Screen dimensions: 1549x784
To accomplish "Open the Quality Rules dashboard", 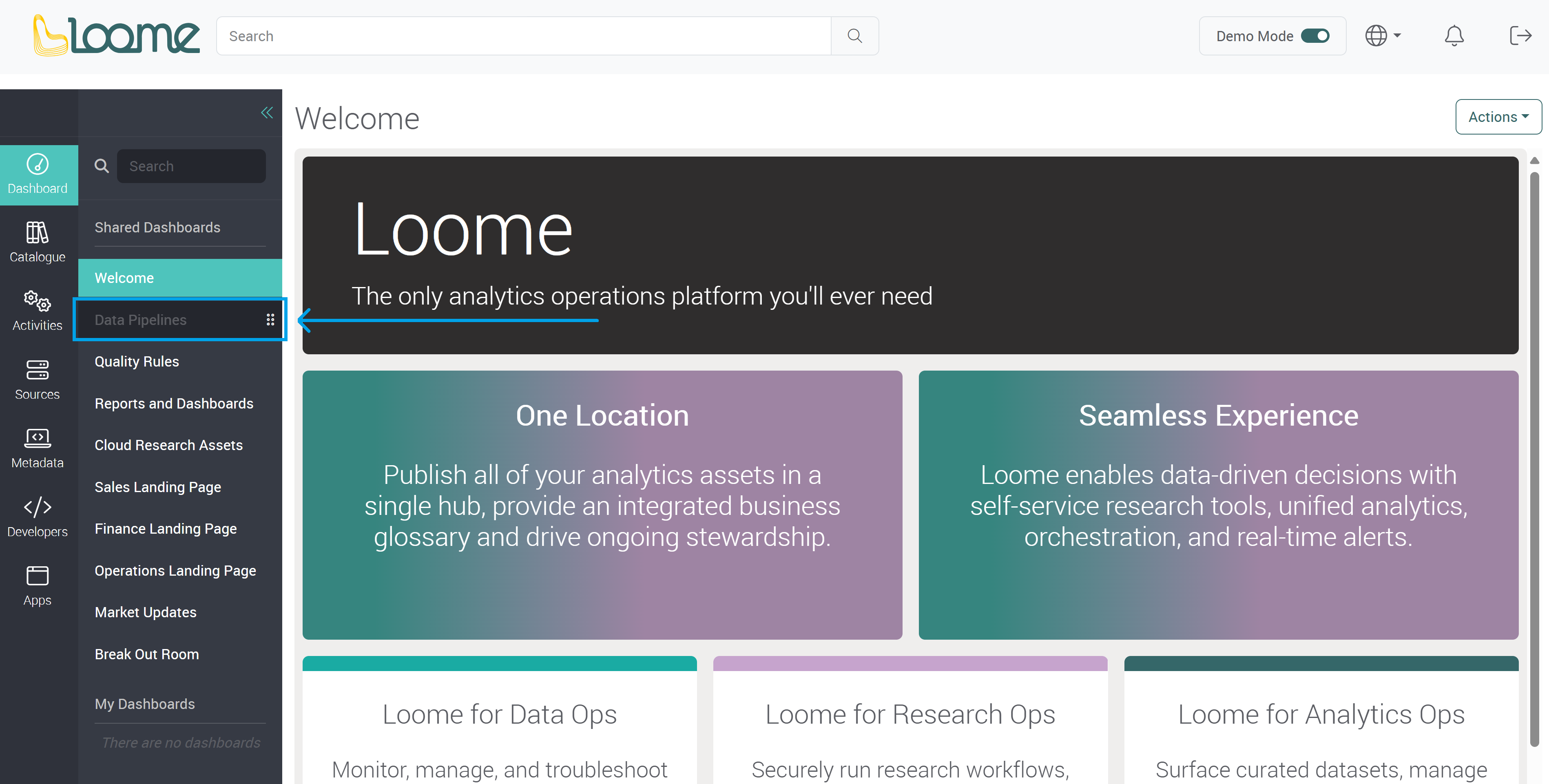I will pos(180,361).
